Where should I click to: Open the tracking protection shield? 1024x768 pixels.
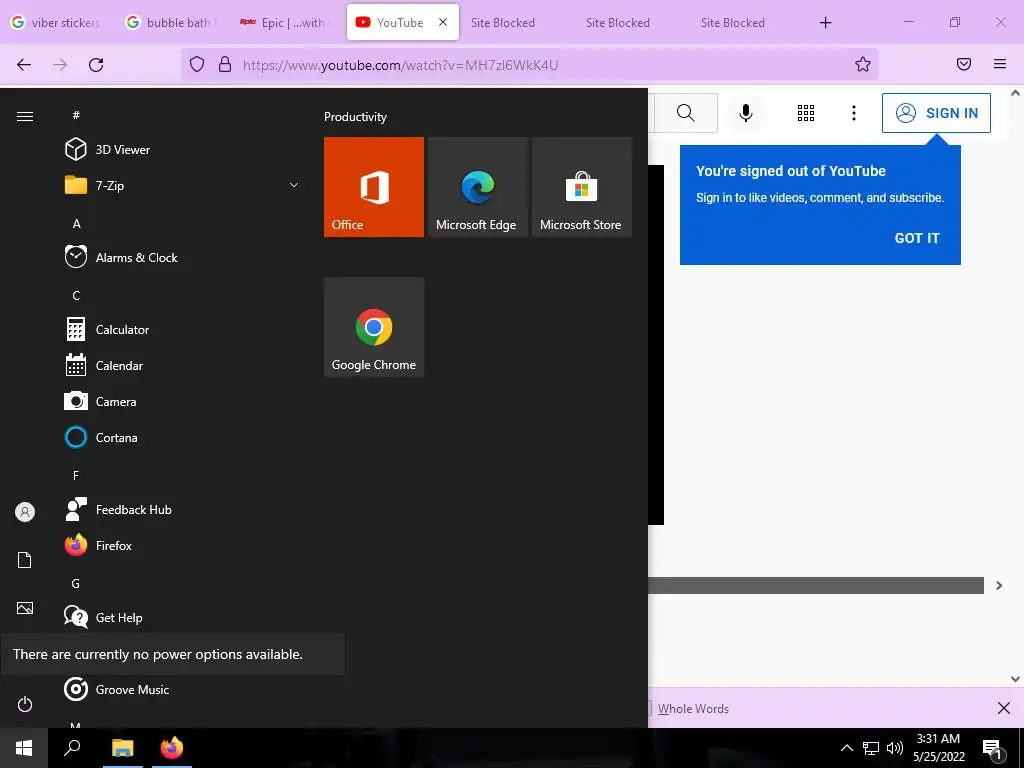coord(197,64)
